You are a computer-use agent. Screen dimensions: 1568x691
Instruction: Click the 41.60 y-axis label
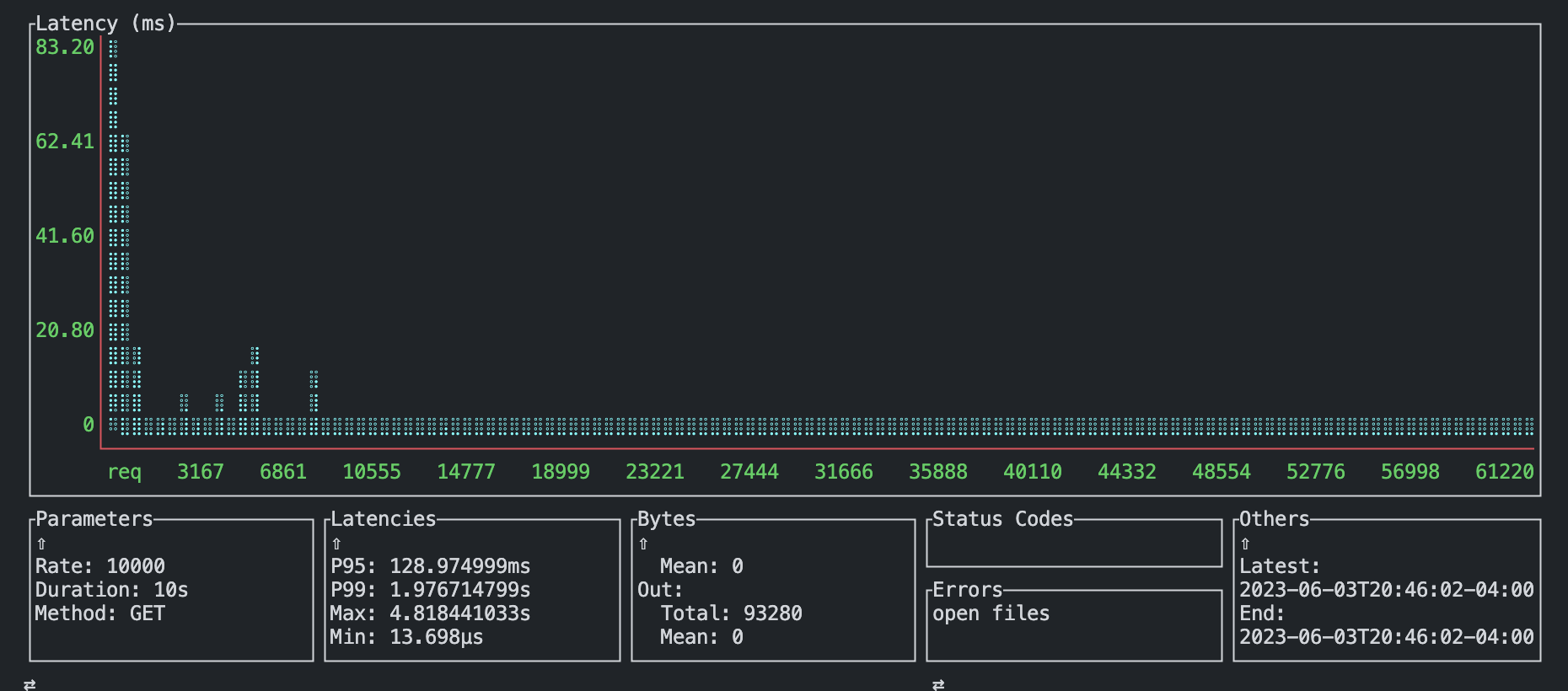[65, 236]
